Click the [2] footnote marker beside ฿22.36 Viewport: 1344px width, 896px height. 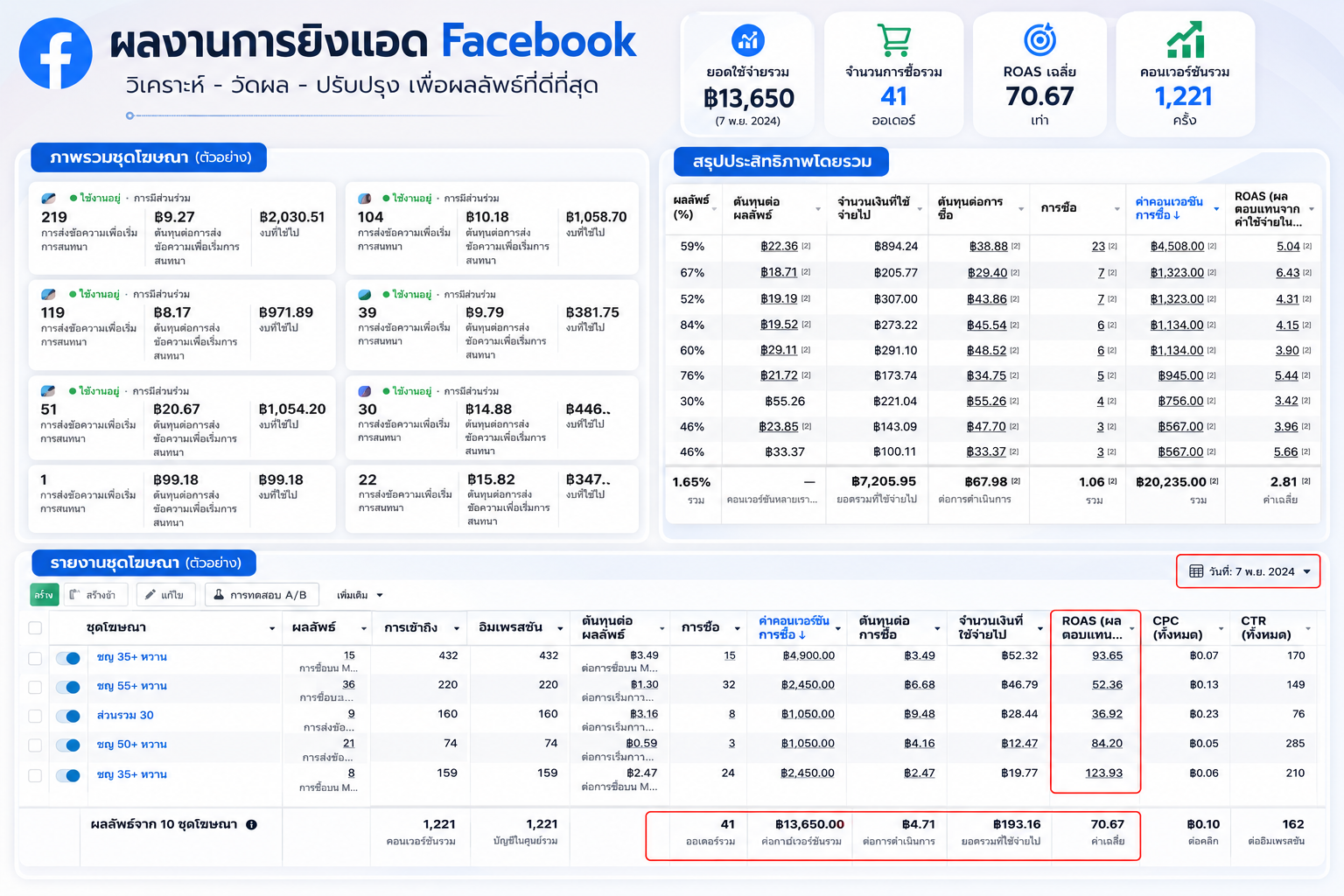806,247
